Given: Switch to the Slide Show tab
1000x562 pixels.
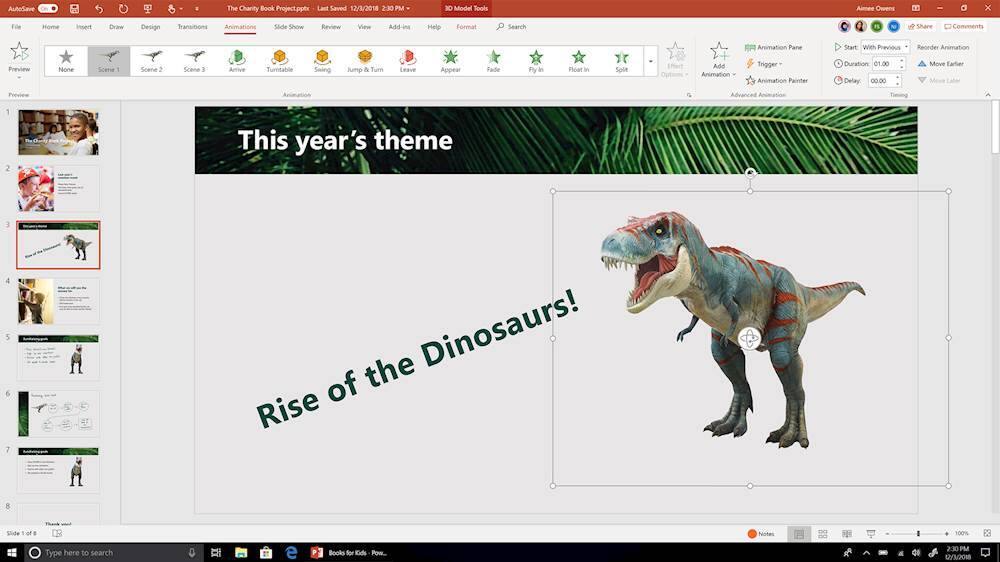Looking at the screenshot, I should (289, 27).
